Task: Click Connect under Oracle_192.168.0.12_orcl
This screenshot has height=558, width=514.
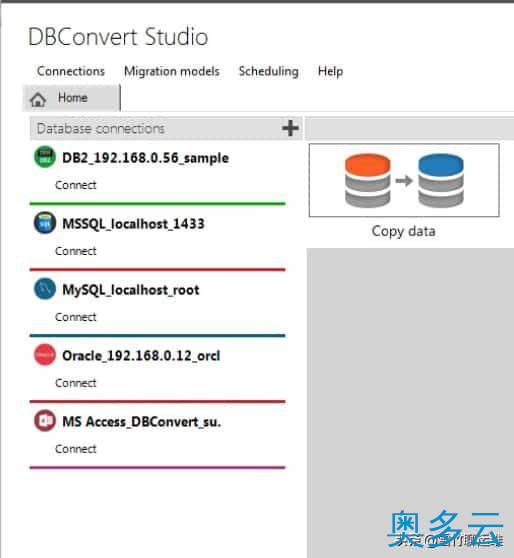Action: coord(75,383)
